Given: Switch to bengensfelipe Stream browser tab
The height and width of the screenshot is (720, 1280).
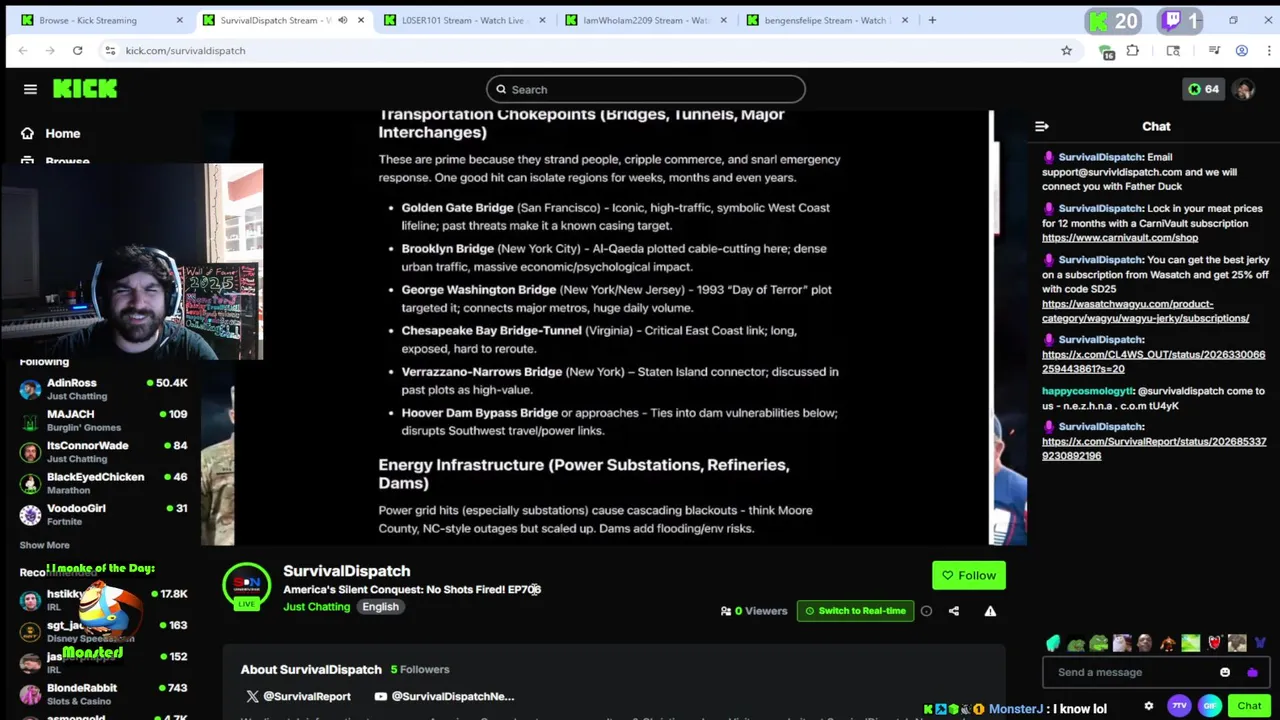Looking at the screenshot, I should (x=825, y=20).
